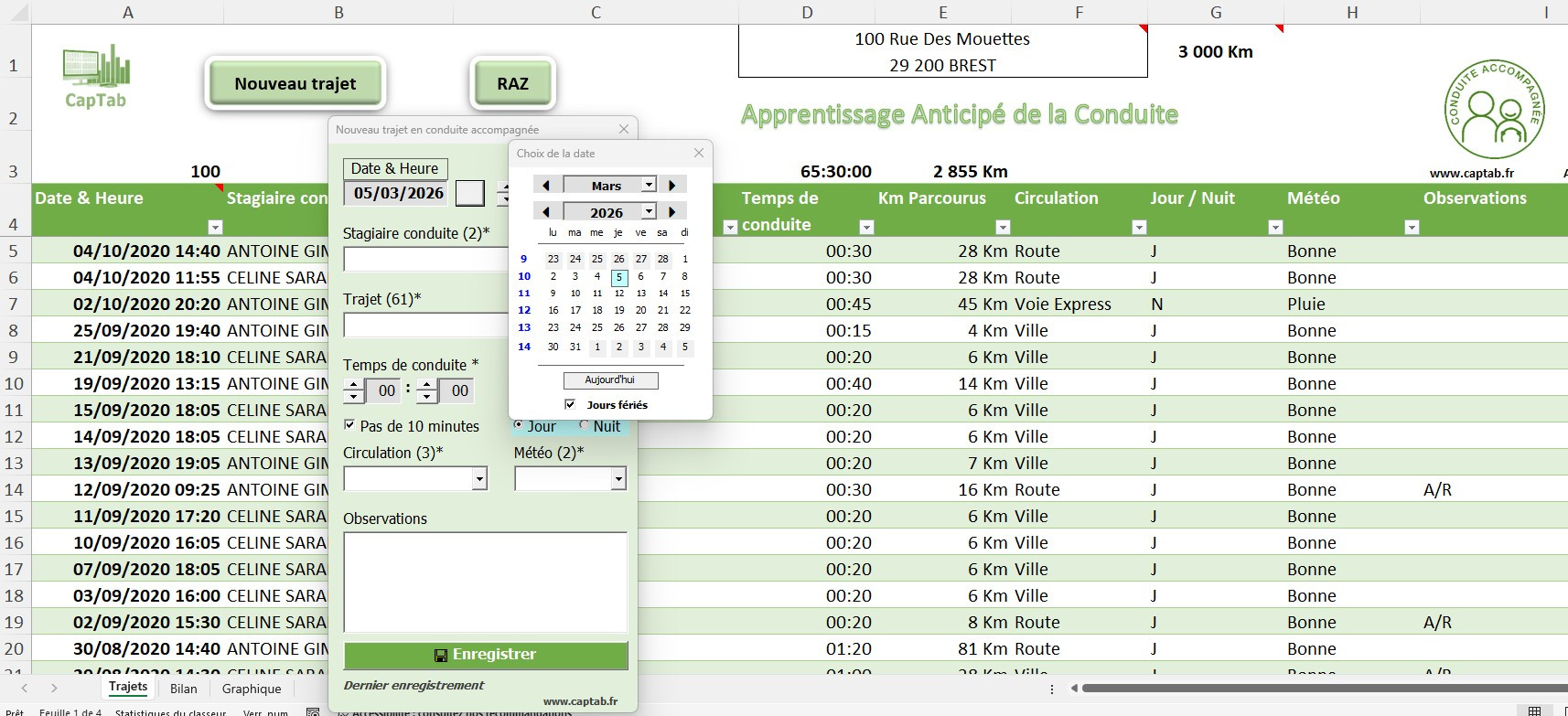Viewport: 1568px width, 716px height.
Task: Go back one year in calendar
Action: (546, 211)
